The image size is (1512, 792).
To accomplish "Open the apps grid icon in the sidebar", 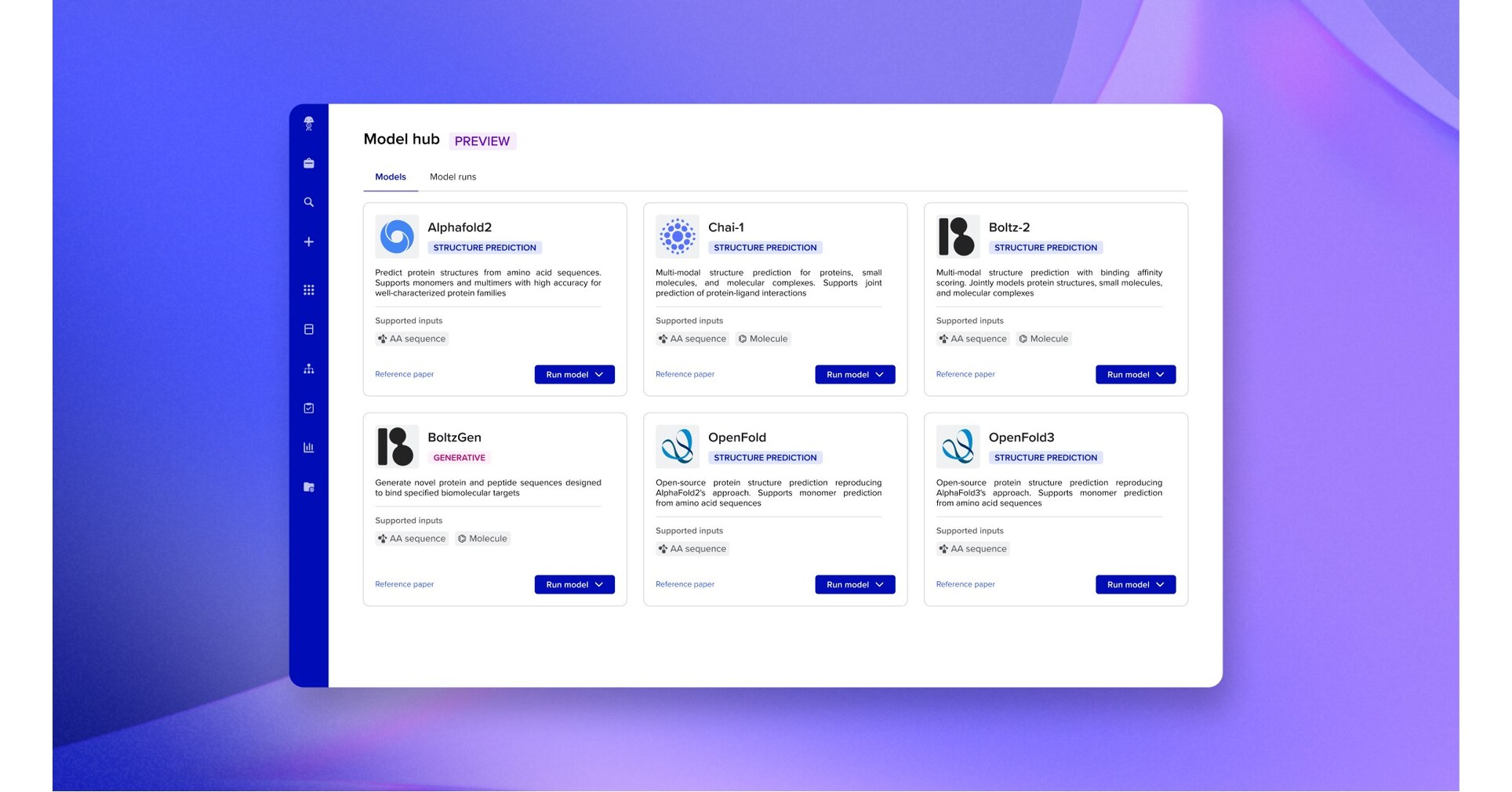I will pos(309,290).
